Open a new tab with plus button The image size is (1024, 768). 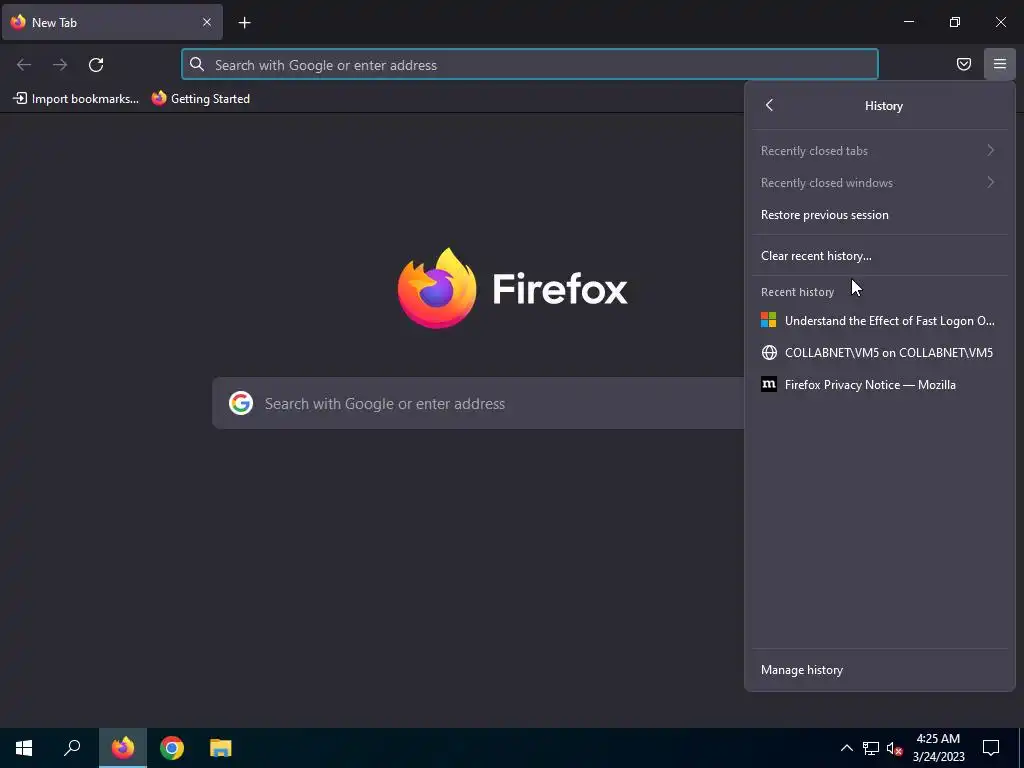pyautogui.click(x=244, y=23)
